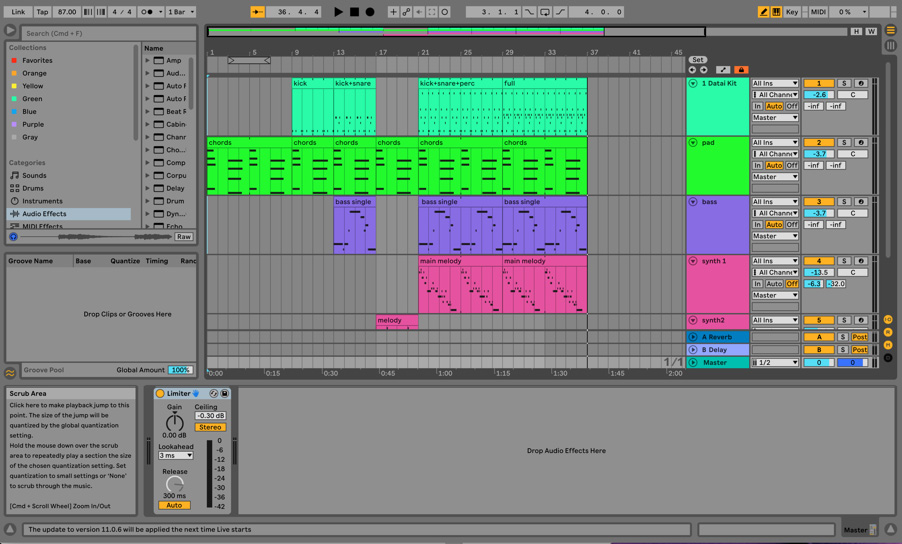The height and width of the screenshot is (544, 902).
Task: Click the Limiter Stereo button
Action: [210, 427]
